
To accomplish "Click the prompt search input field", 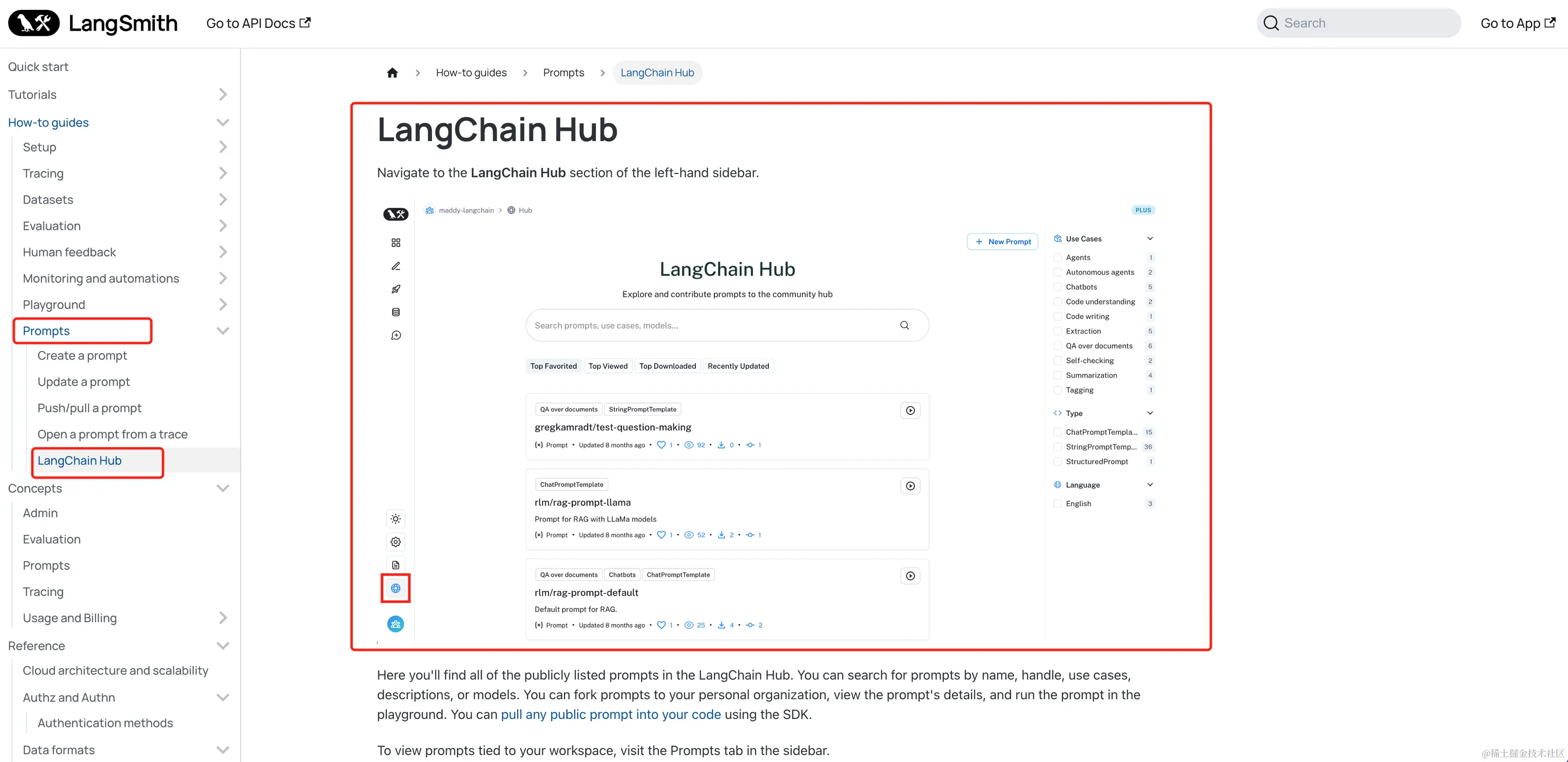I will coord(727,325).
